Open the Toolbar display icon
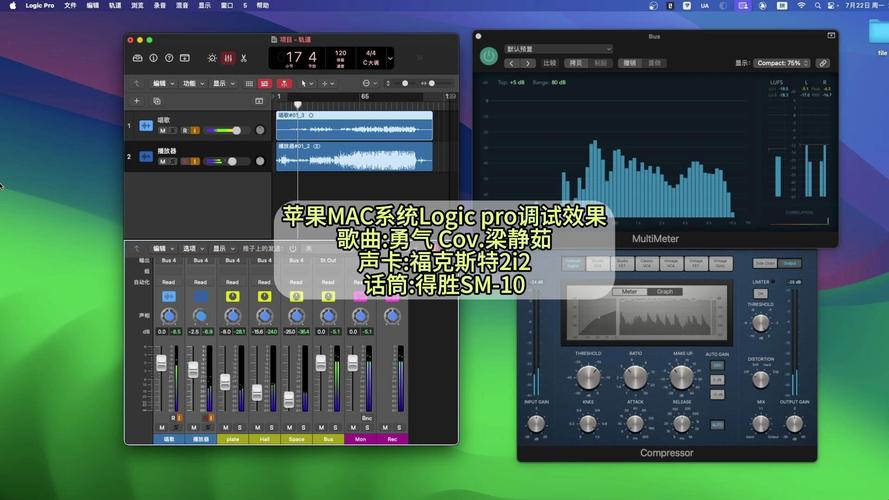 tap(185, 58)
